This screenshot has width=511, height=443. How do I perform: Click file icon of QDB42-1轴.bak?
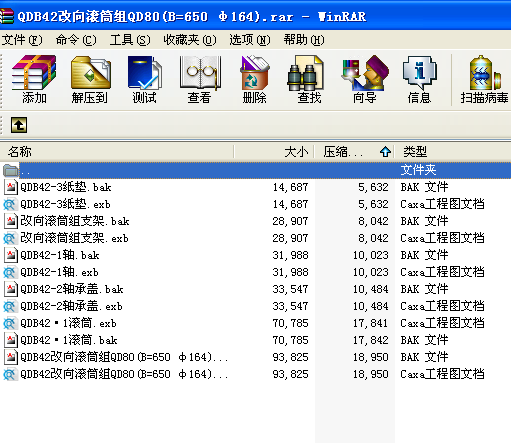tap(10, 255)
